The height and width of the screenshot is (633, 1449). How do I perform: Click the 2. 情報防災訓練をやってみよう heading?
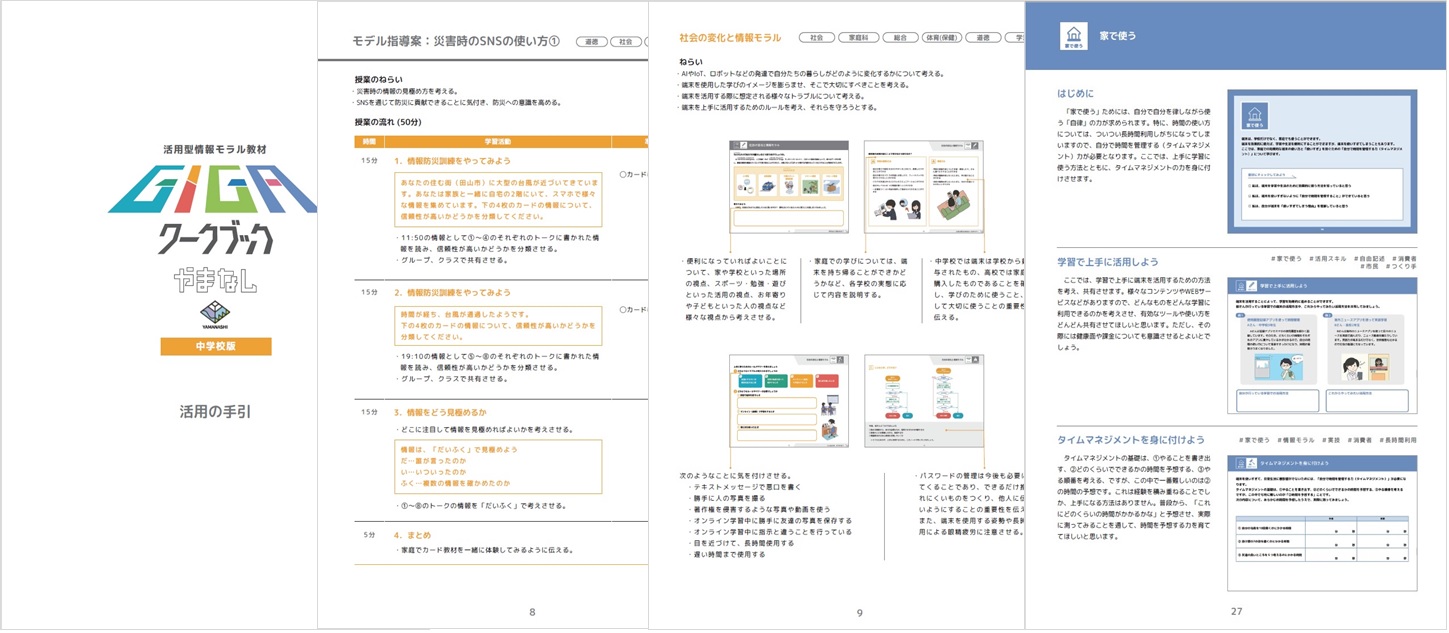pyautogui.click(x=452, y=293)
